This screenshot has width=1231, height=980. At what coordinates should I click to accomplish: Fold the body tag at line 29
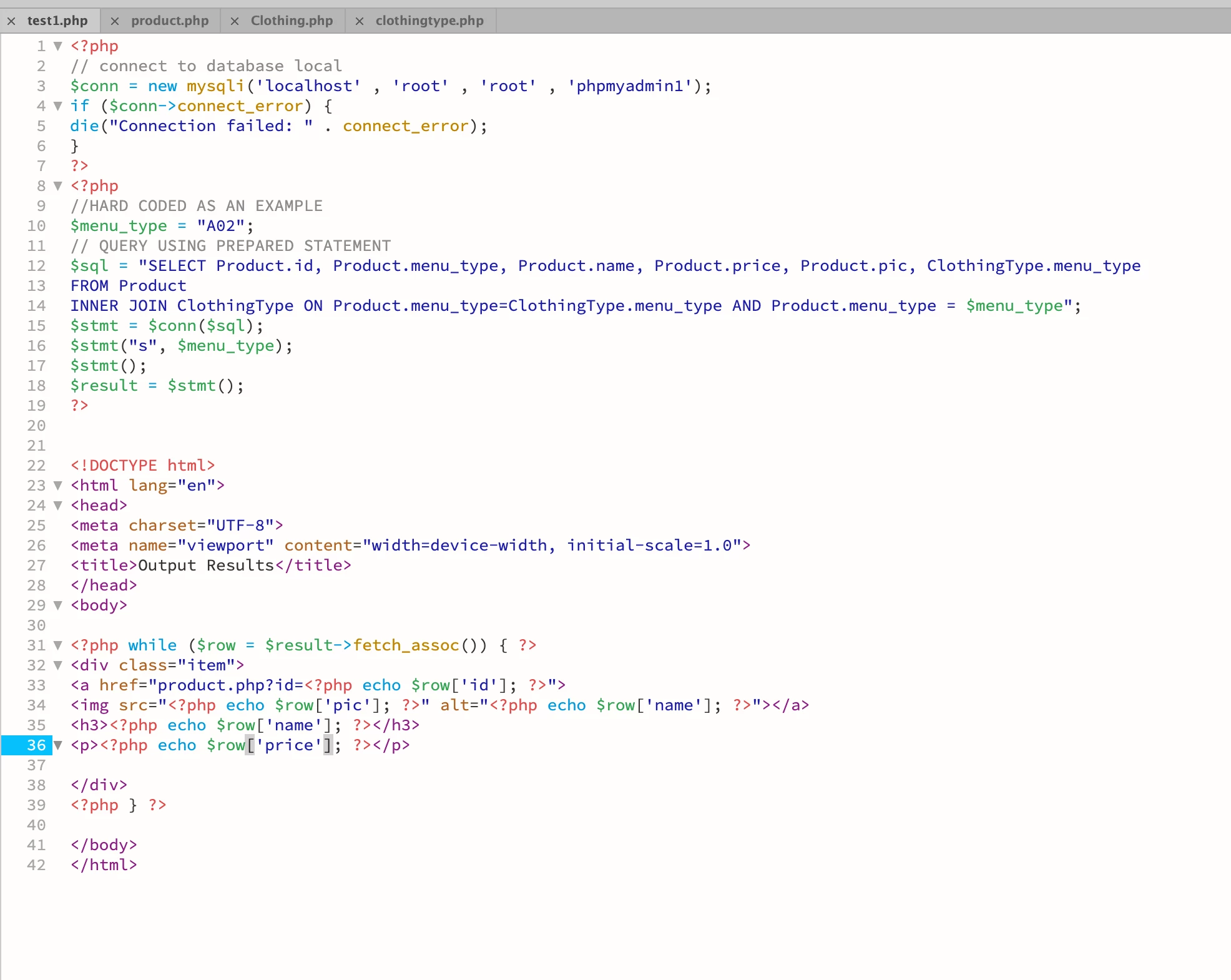click(58, 605)
